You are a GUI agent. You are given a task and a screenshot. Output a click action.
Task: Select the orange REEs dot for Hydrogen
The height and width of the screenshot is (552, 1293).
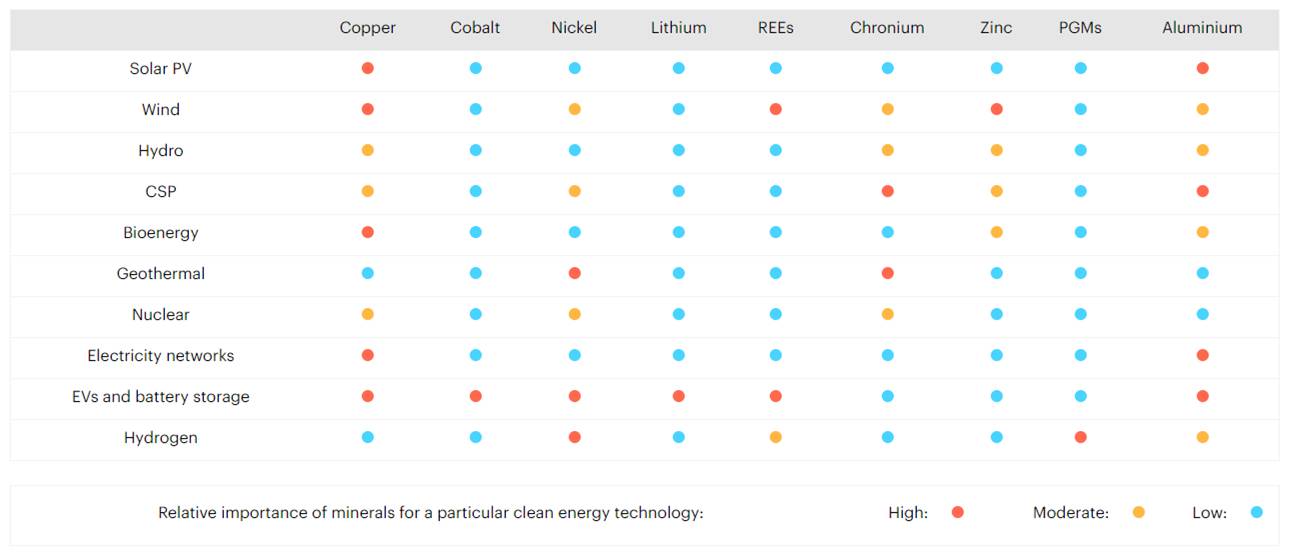pos(776,437)
